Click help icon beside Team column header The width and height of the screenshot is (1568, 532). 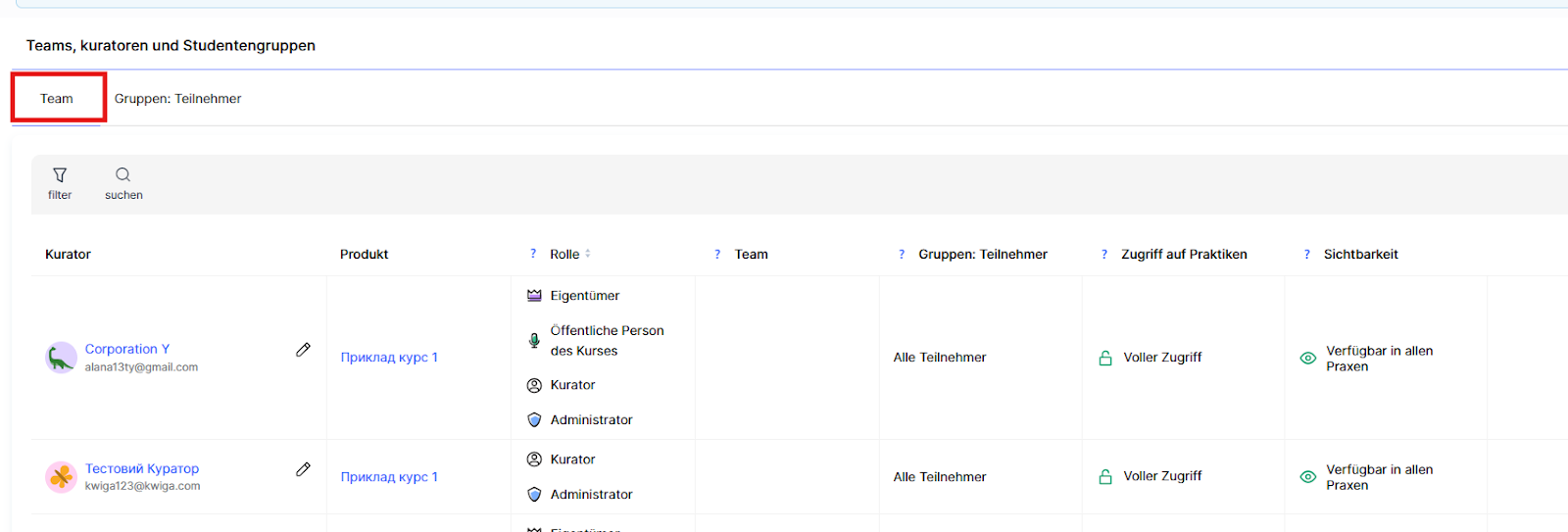click(717, 254)
